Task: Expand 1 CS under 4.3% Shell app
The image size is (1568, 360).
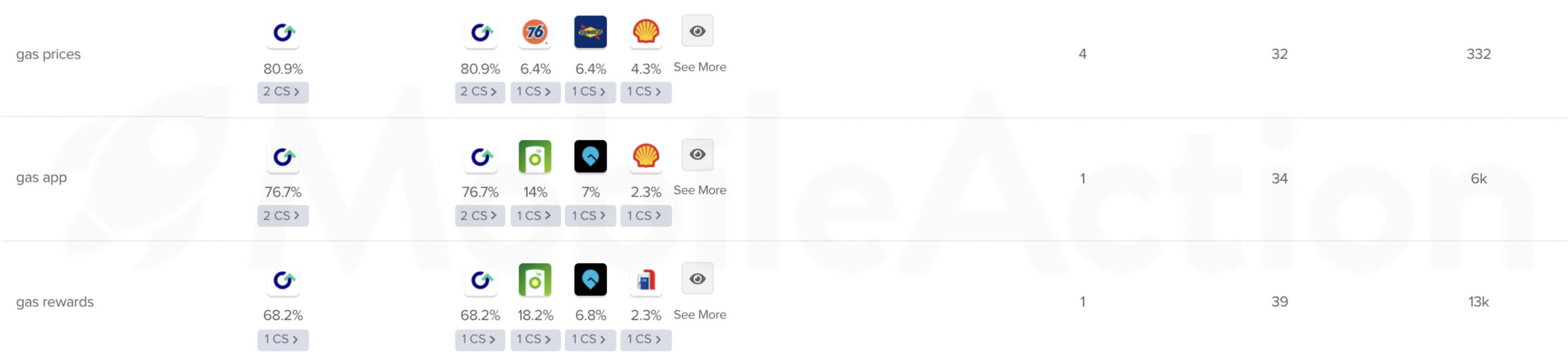Action: pos(646,92)
